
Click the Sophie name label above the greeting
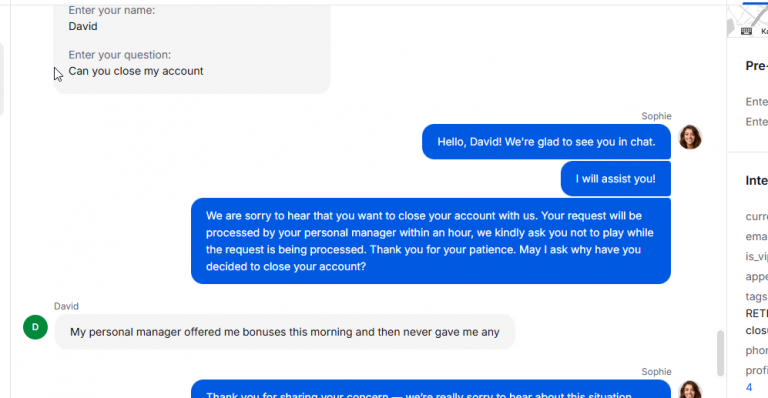[x=656, y=116]
